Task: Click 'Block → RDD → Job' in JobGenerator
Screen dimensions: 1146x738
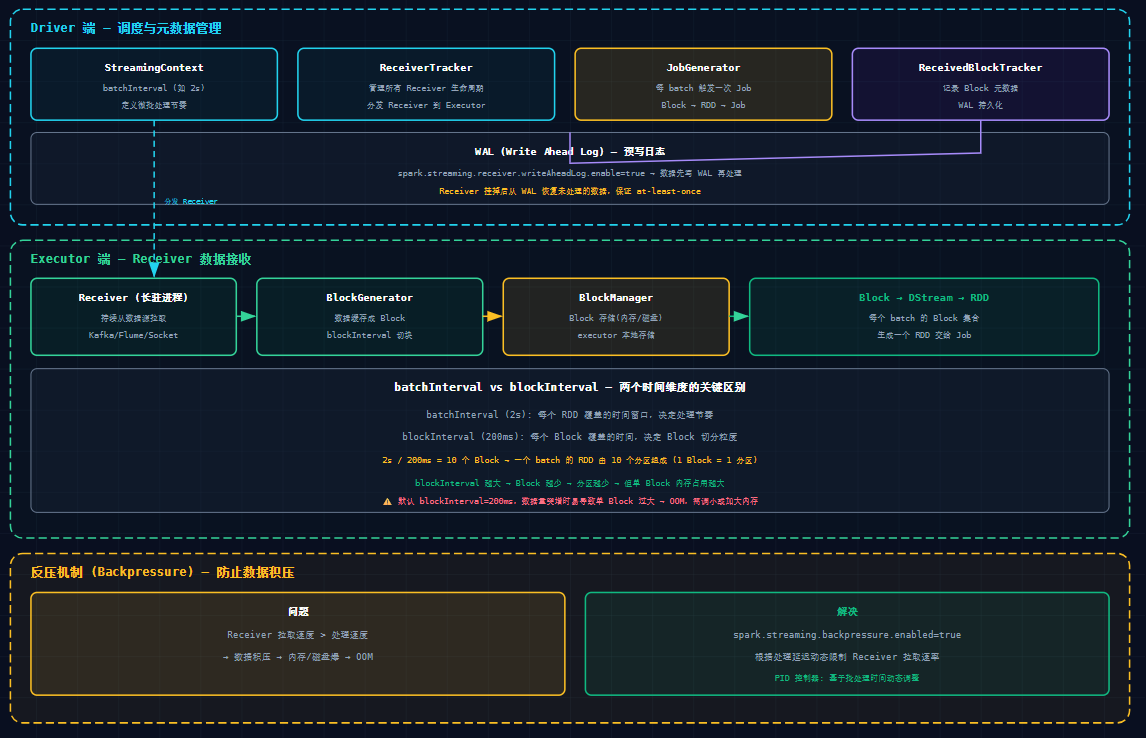Action: pos(703,105)
